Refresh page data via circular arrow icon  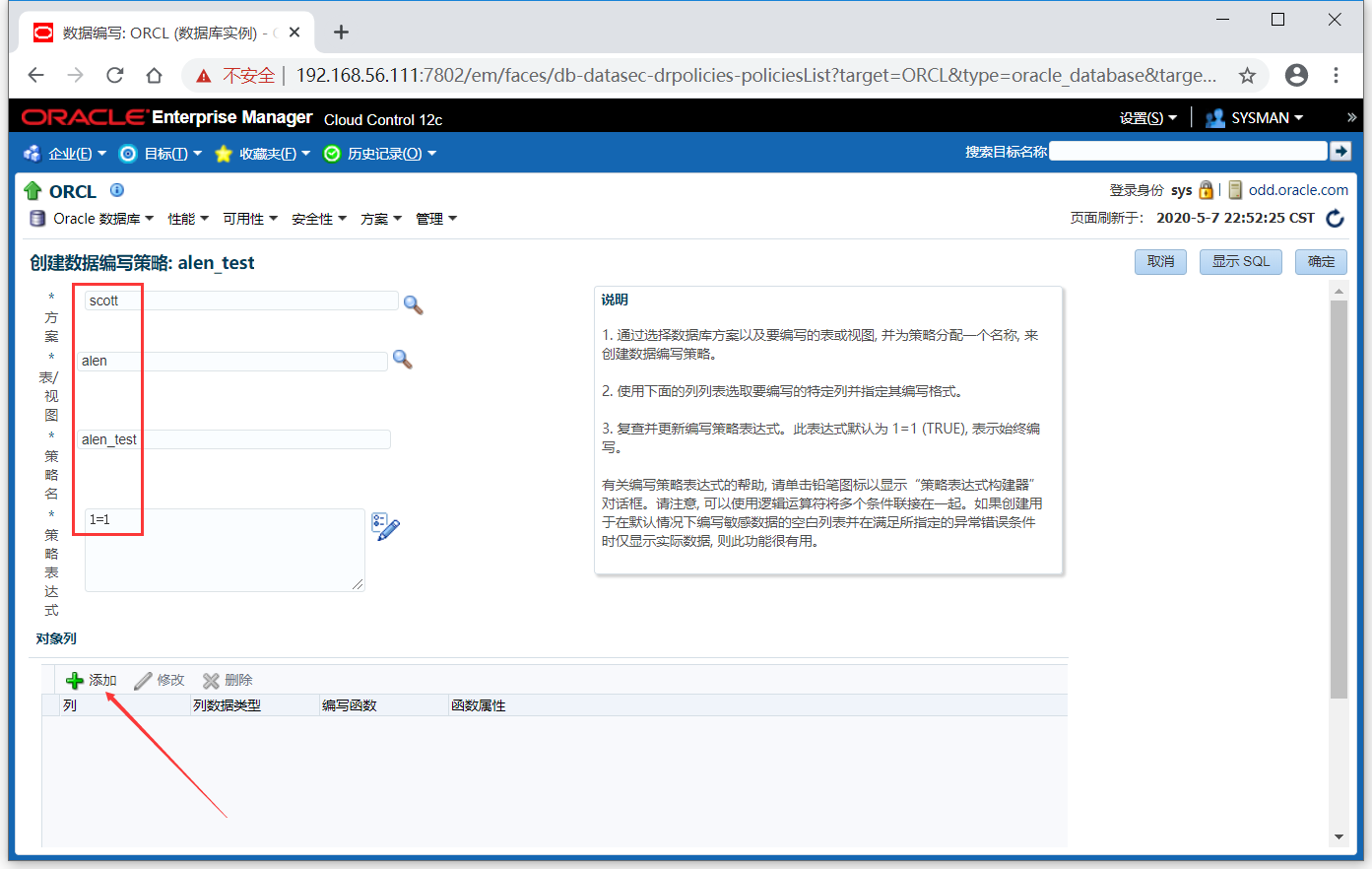(1336, 219)
